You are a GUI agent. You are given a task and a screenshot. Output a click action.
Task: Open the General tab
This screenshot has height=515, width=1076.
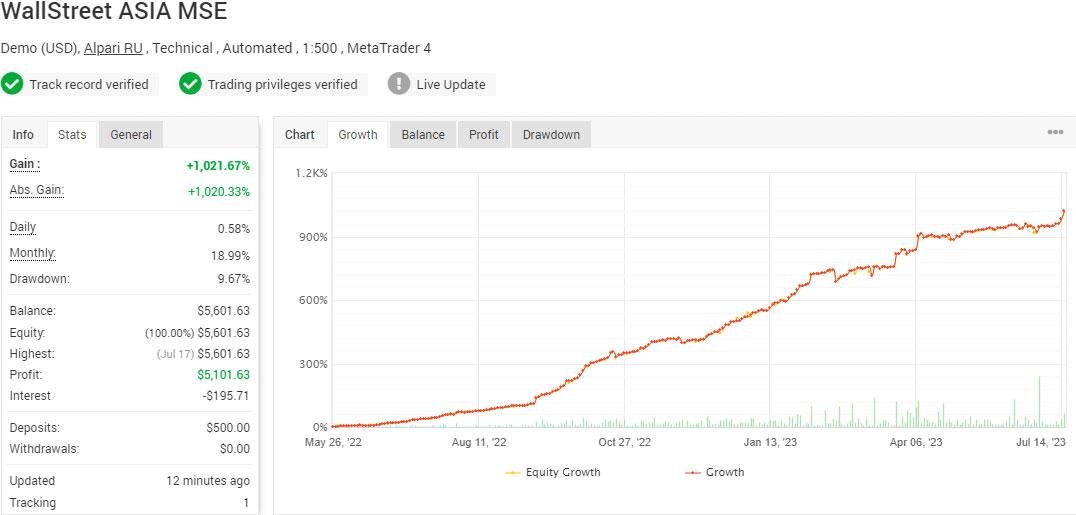point(131,135)
